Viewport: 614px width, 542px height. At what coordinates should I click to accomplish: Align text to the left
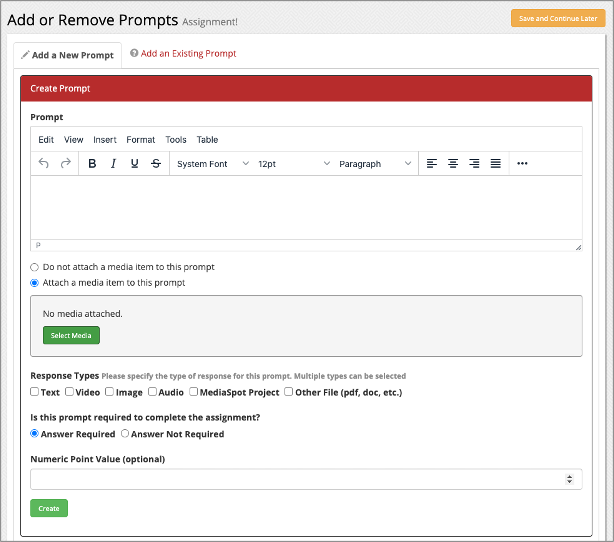click(432, 164)
